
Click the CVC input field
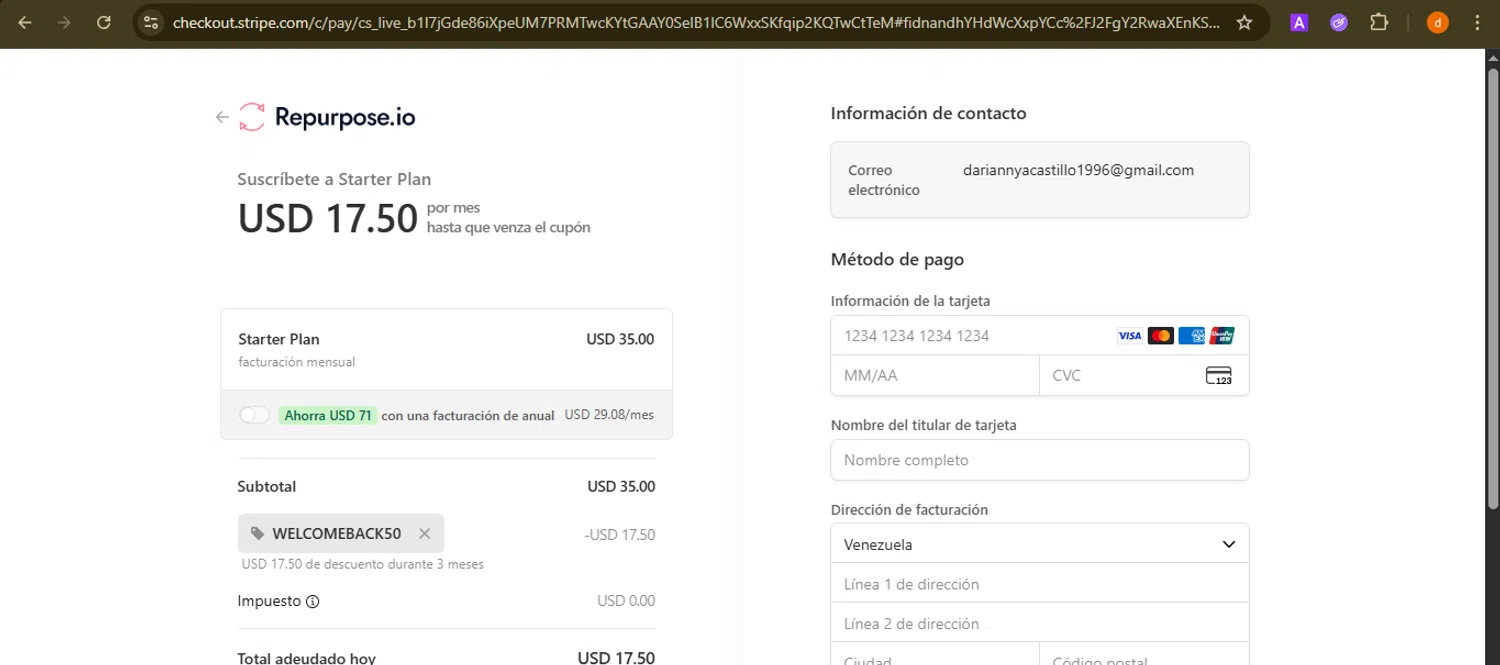coord(1144,376)
